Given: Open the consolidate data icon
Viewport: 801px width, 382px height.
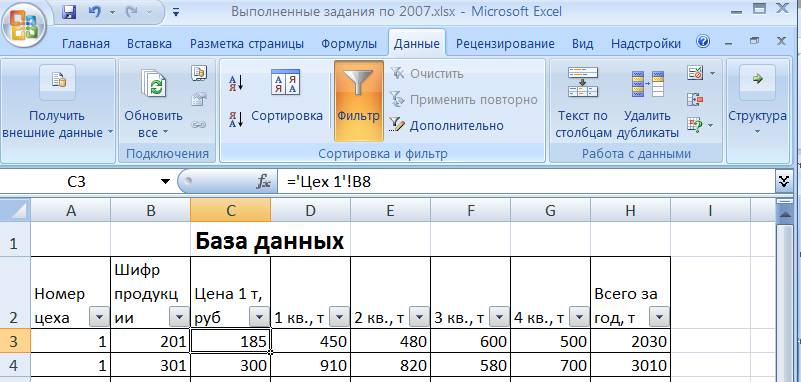Looking at the screenshot, I should click(695, 99).
